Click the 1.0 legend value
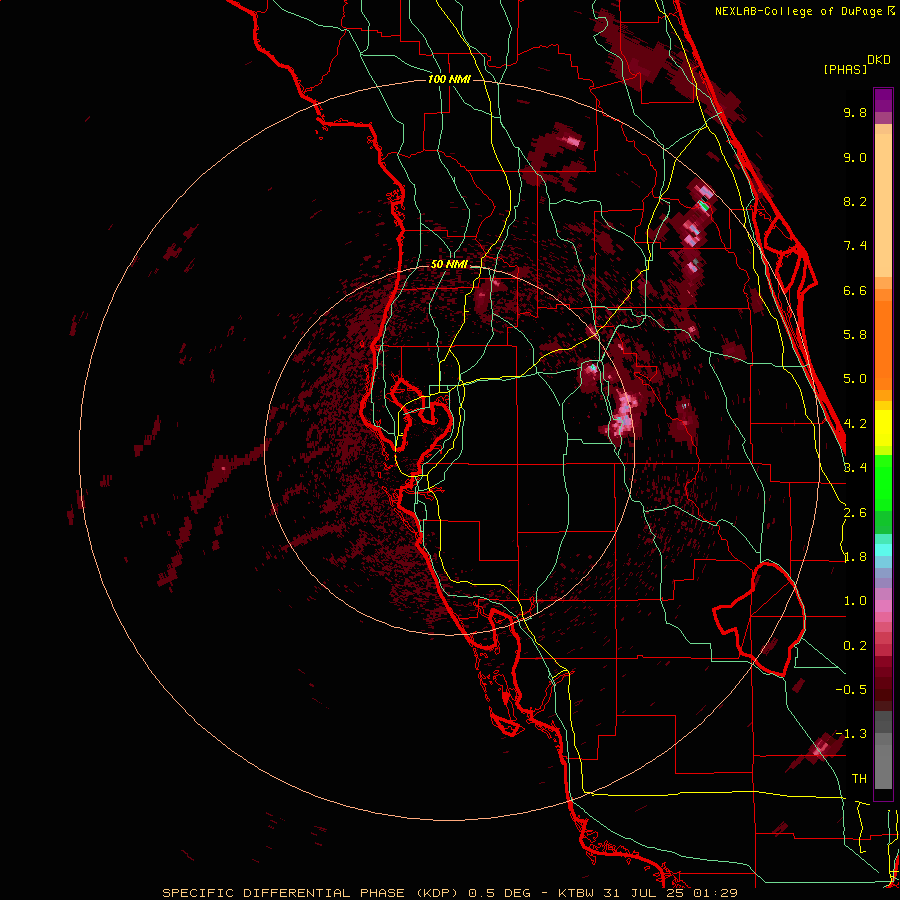Image resolution: width=900 pixels, height=900 pixels. (x=855, y=601)
